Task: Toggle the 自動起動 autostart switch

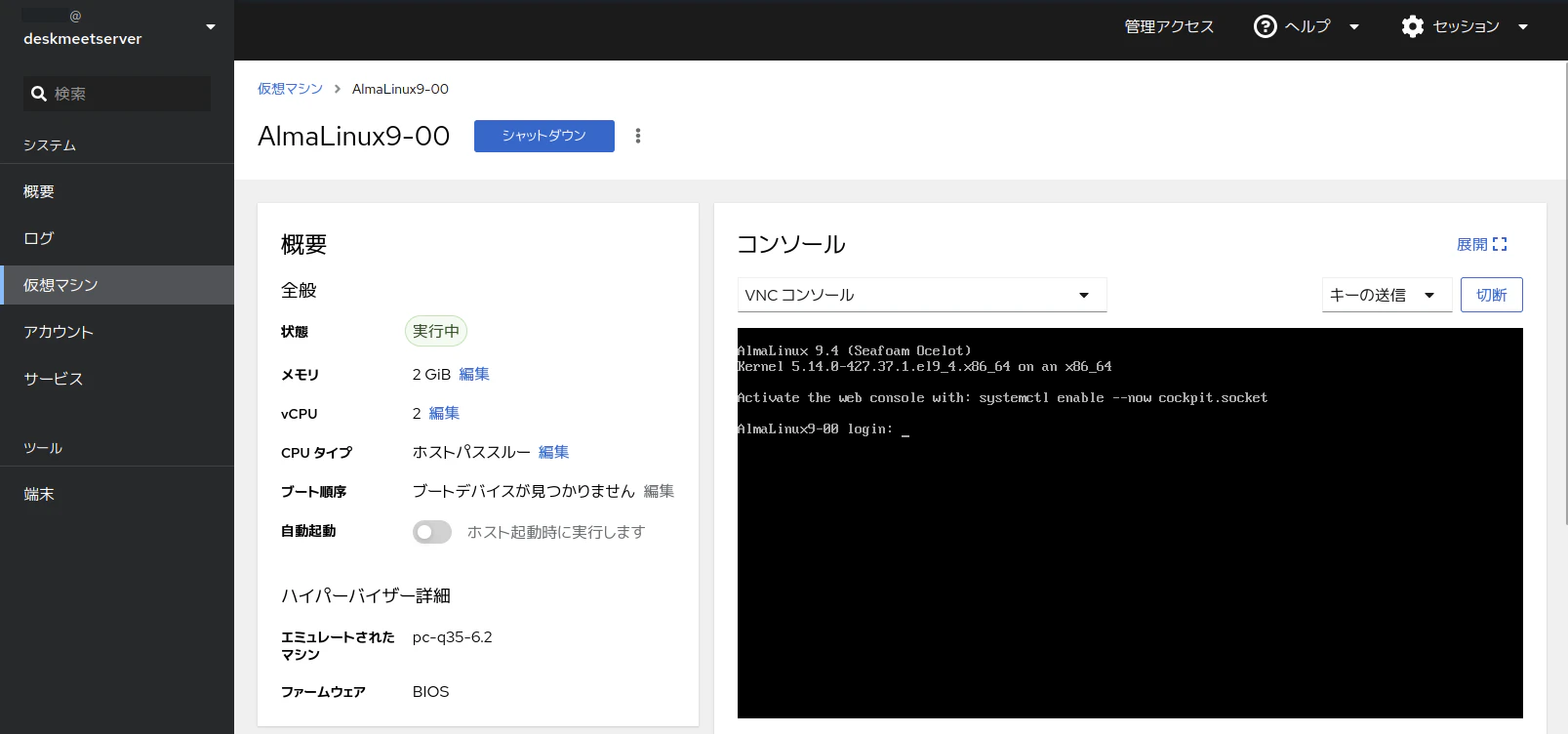Action: click(x=432, y=532)
